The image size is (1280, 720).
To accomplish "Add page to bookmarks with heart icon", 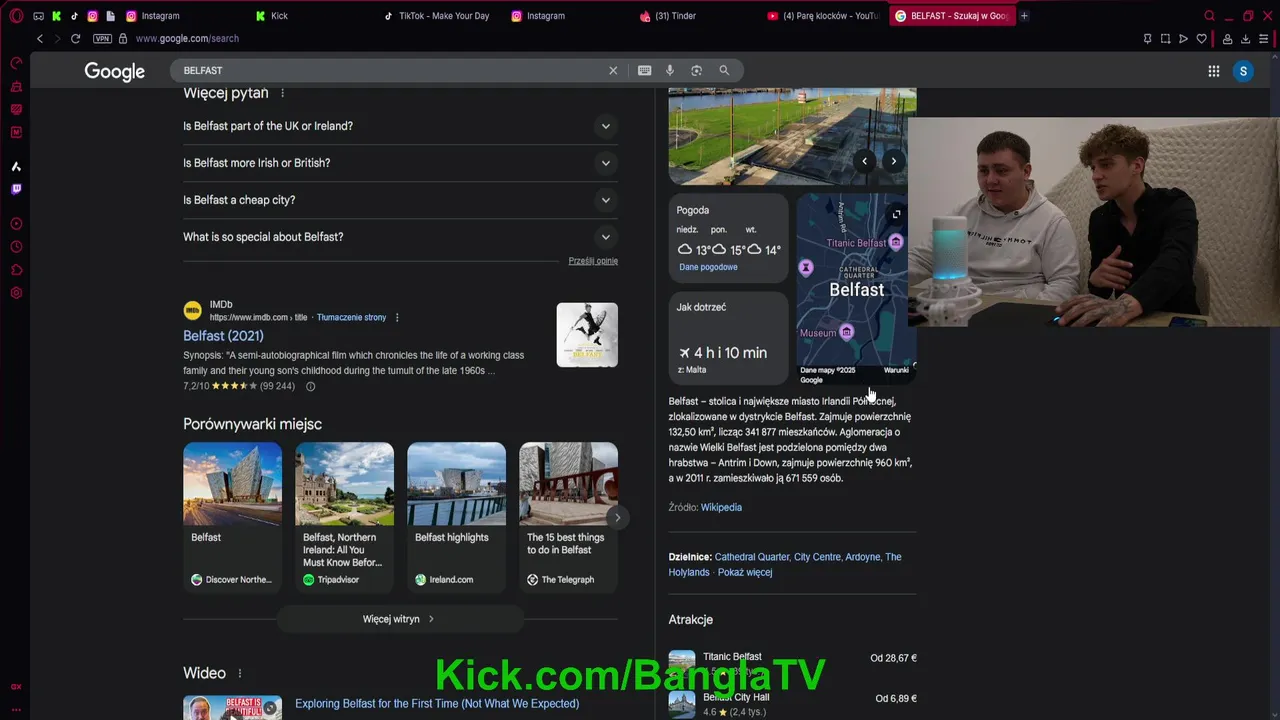I will 1202,39.
